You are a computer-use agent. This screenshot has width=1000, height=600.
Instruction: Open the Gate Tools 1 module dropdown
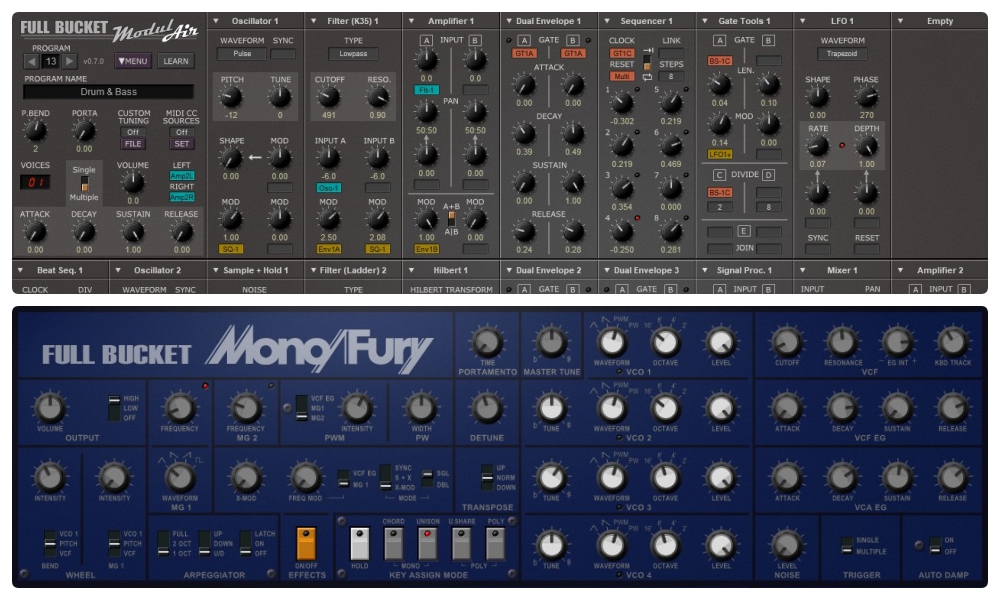coord(705,21)
